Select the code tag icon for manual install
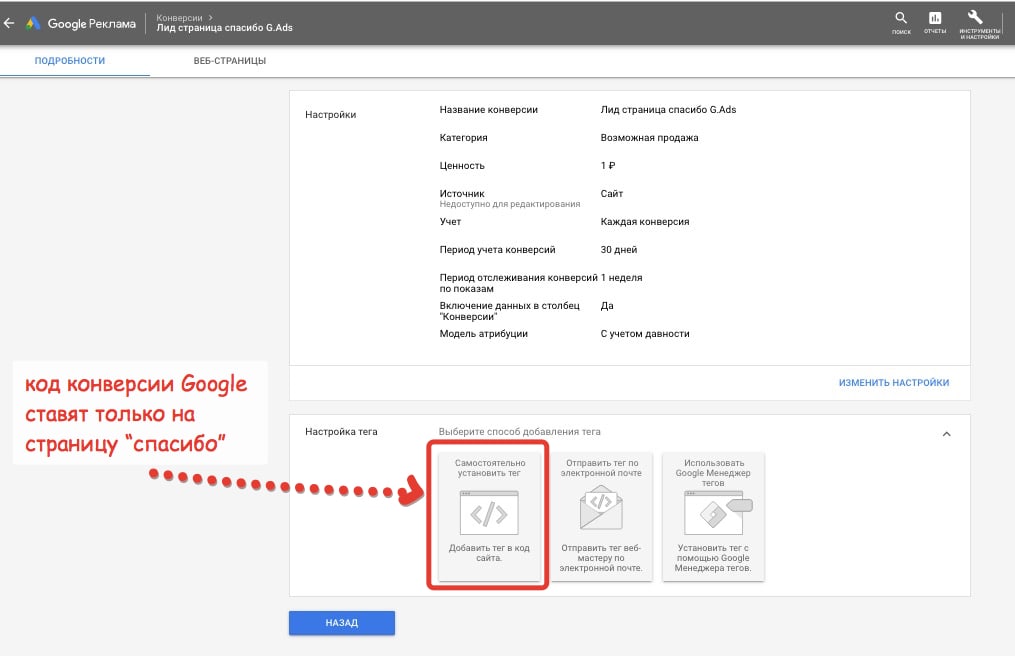The height and width of the screenshot is (656, 1015). click(x=489, y=512)
